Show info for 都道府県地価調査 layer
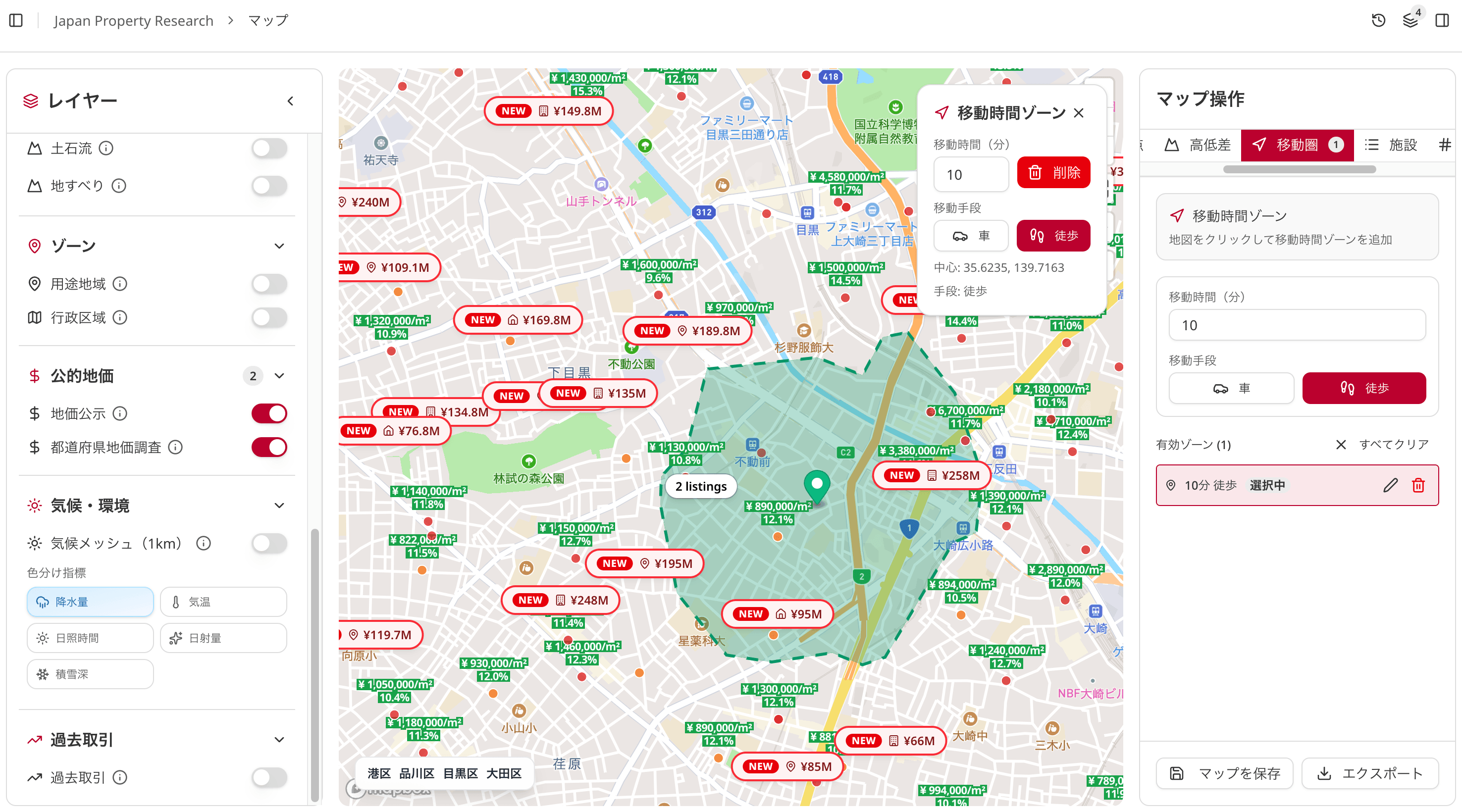The image size is (1462, 812). click(x=176, y=447)
